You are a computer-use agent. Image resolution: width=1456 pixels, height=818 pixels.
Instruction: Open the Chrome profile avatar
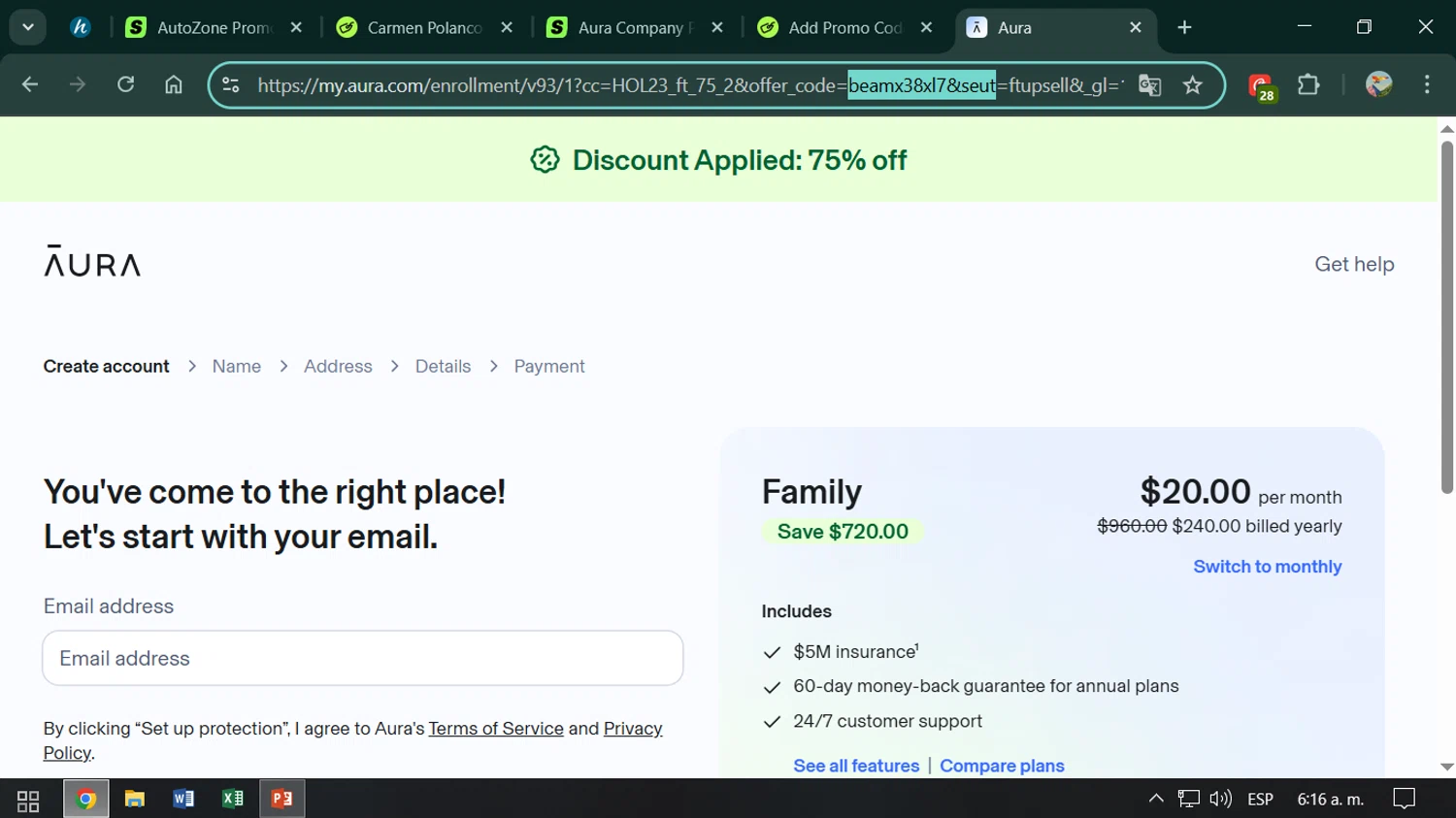pos(1378,84)
